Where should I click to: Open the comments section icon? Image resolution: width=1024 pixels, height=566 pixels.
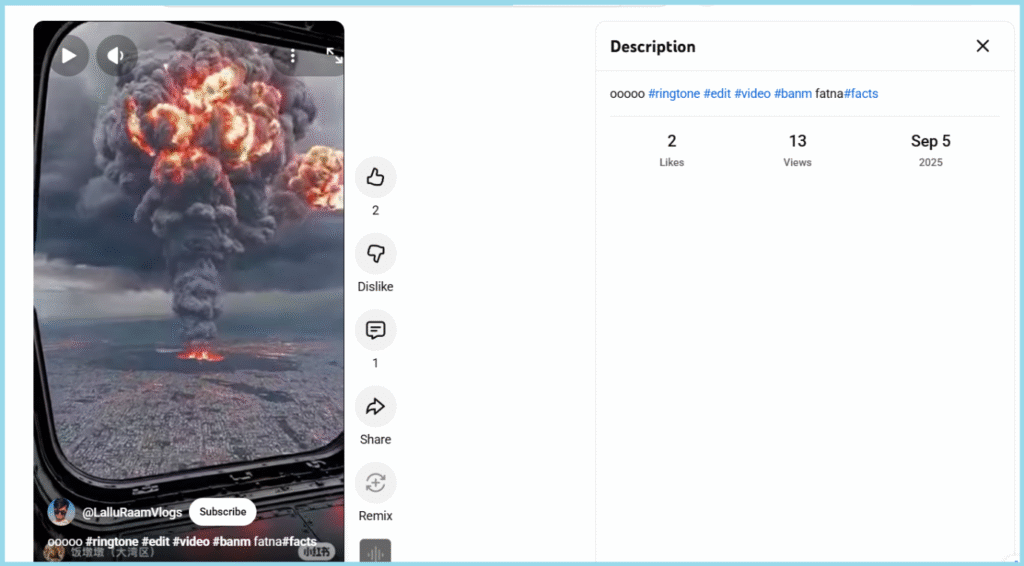pyautogui.click(x=375, y=330)
